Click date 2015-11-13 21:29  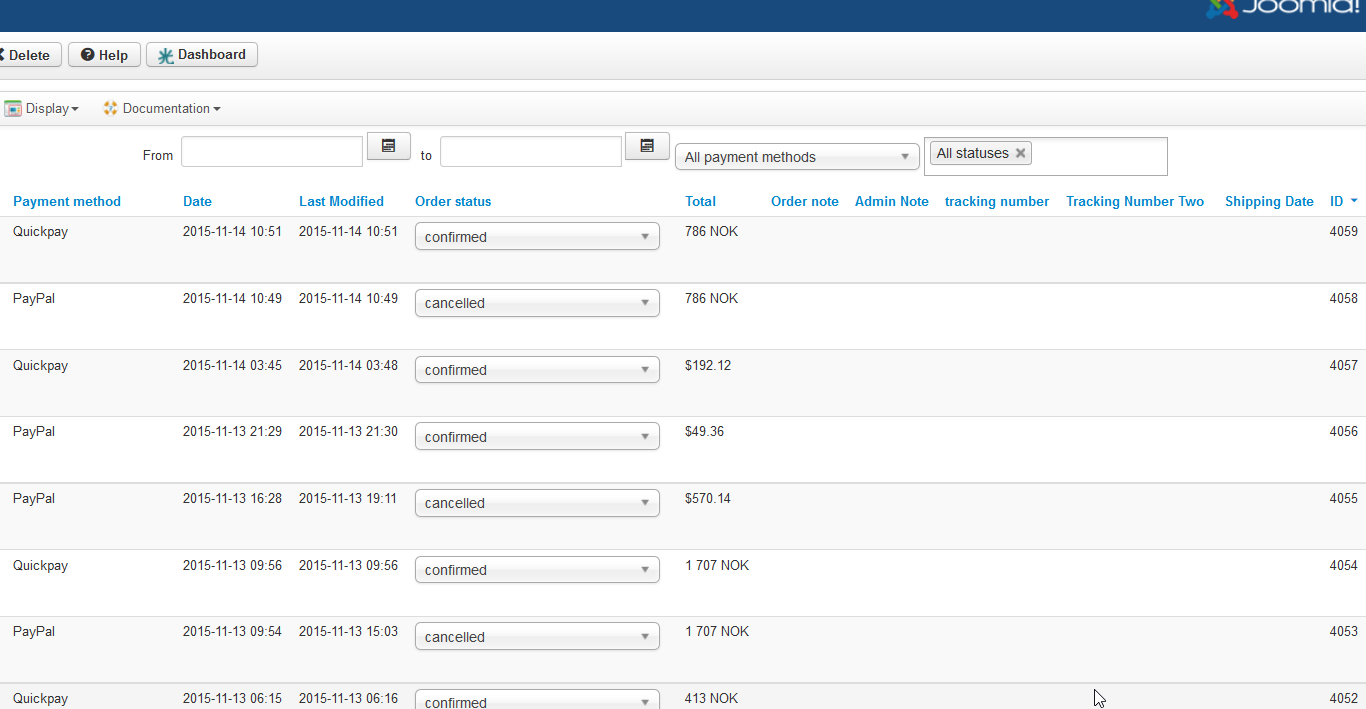pos(232,431)
